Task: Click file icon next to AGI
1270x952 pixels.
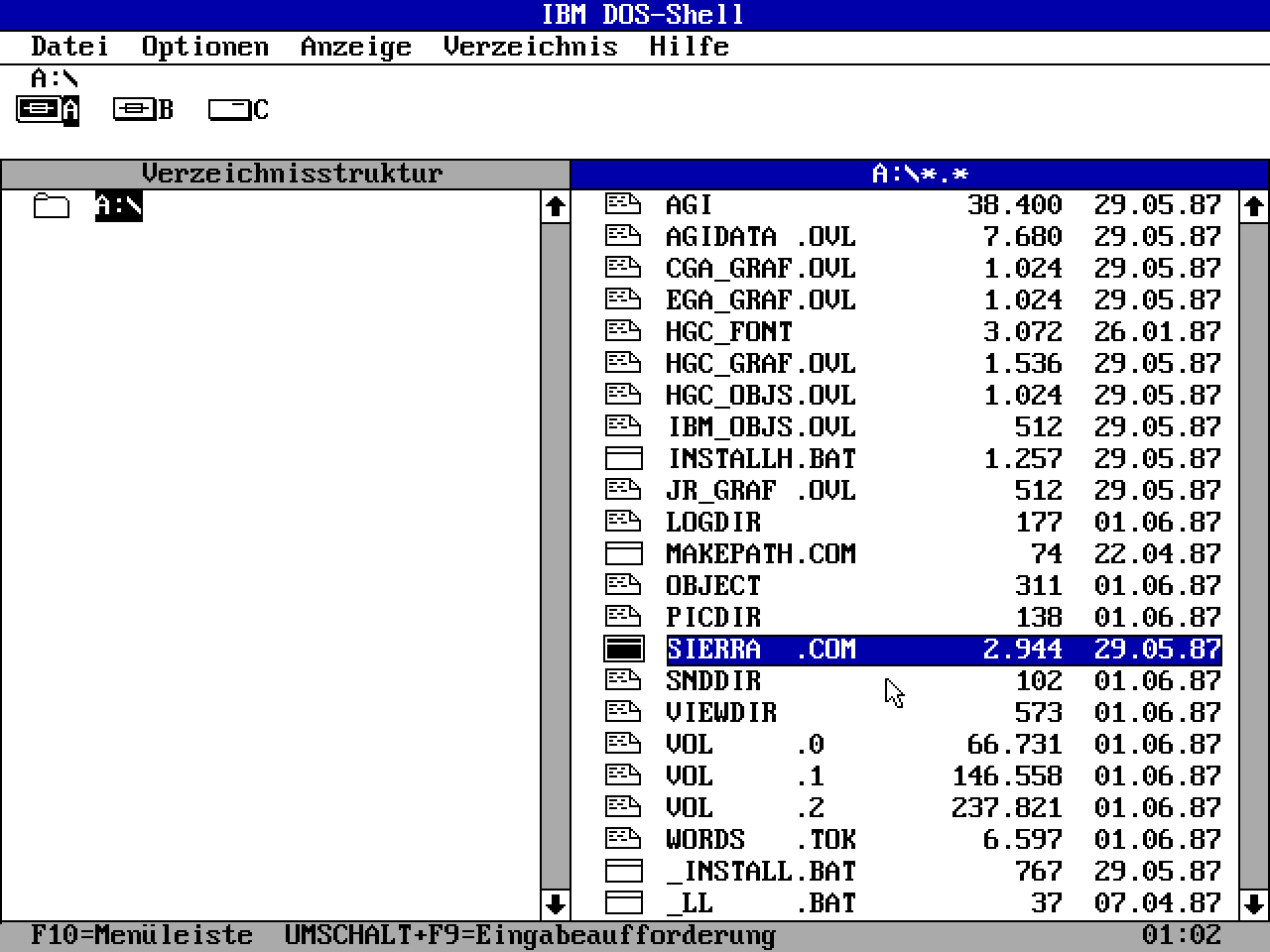Action: point(623,204)
